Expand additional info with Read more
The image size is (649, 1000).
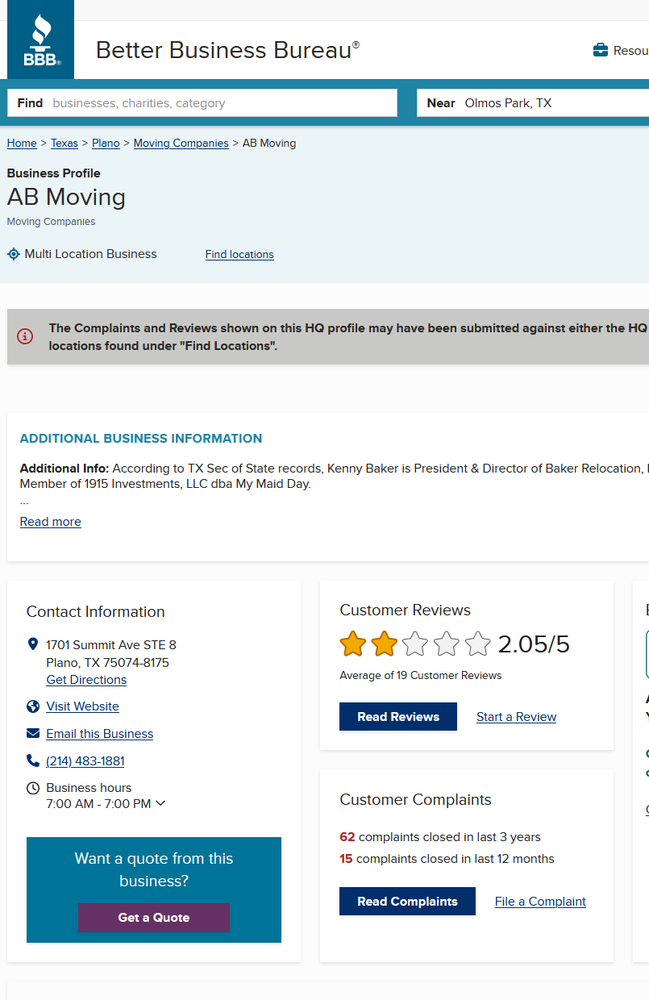(x=50, y=522)
